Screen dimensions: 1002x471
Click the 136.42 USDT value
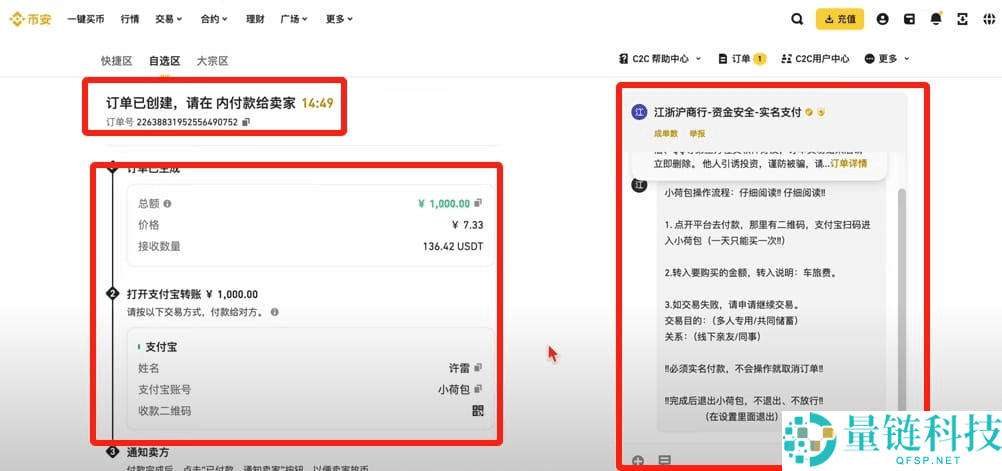coord(453,247)
